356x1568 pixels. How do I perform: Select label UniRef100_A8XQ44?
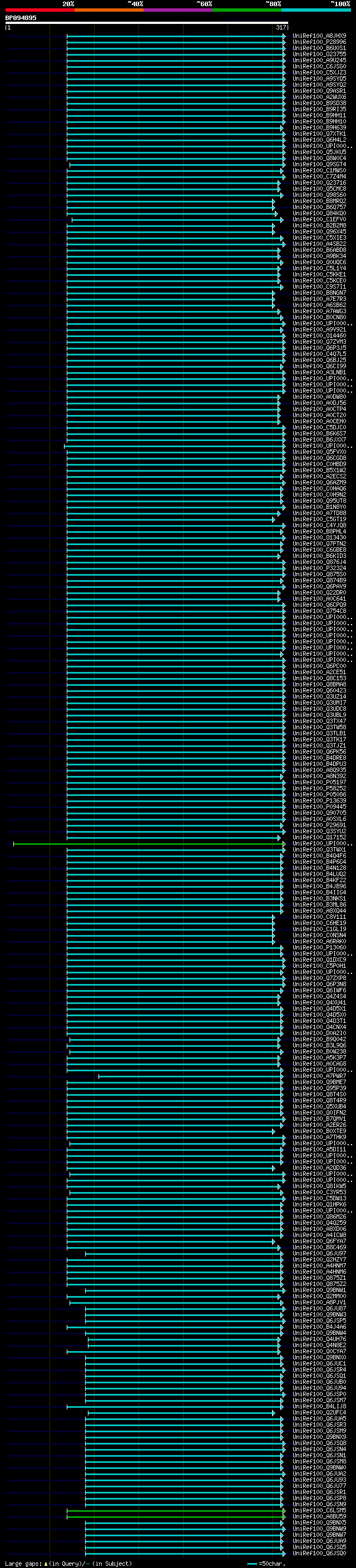pyautogui.click(x=319, y=911)
